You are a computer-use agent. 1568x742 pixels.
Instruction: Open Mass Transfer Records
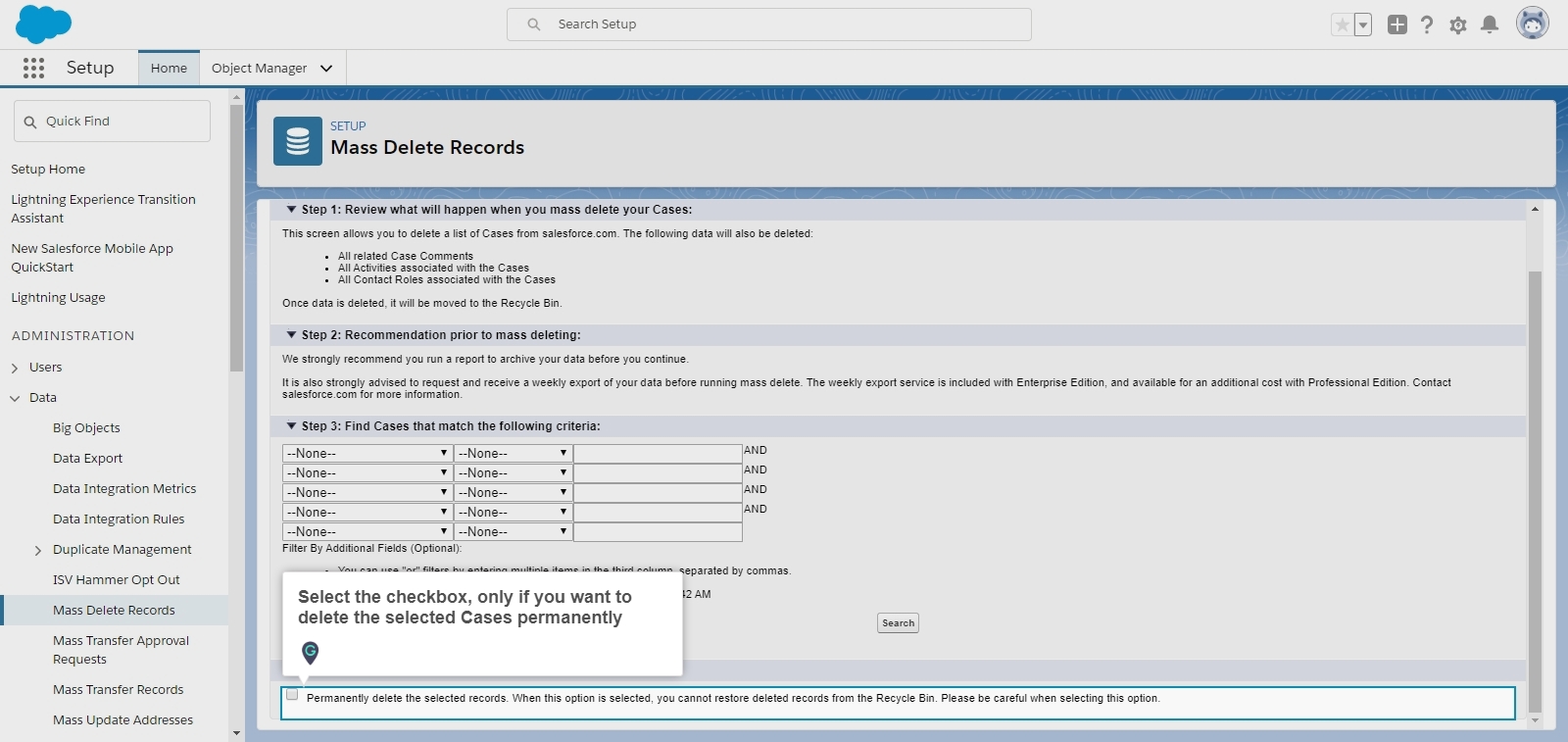point(118,689)
